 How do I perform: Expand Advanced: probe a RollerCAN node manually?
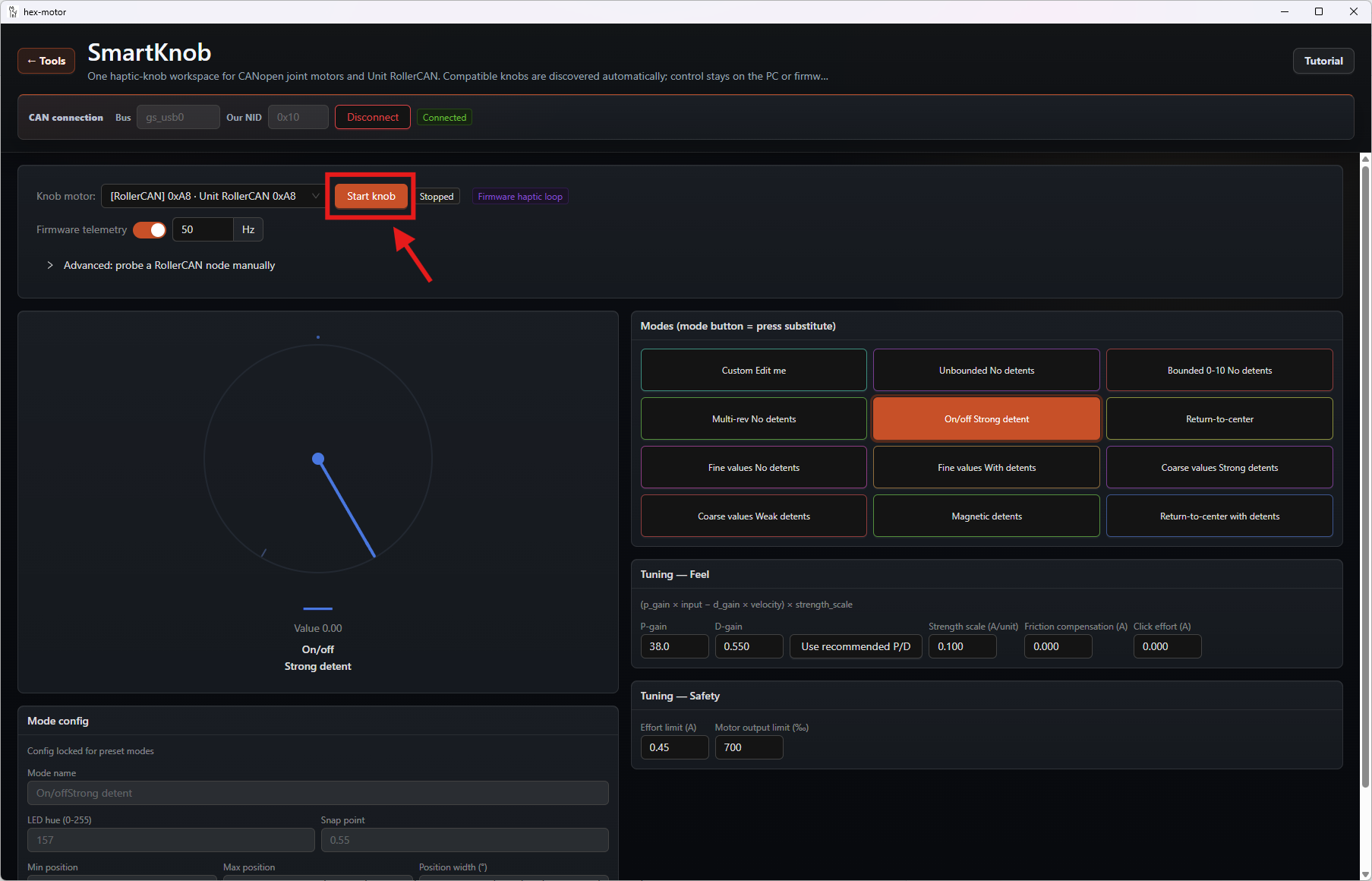click(x=161, y=265)
